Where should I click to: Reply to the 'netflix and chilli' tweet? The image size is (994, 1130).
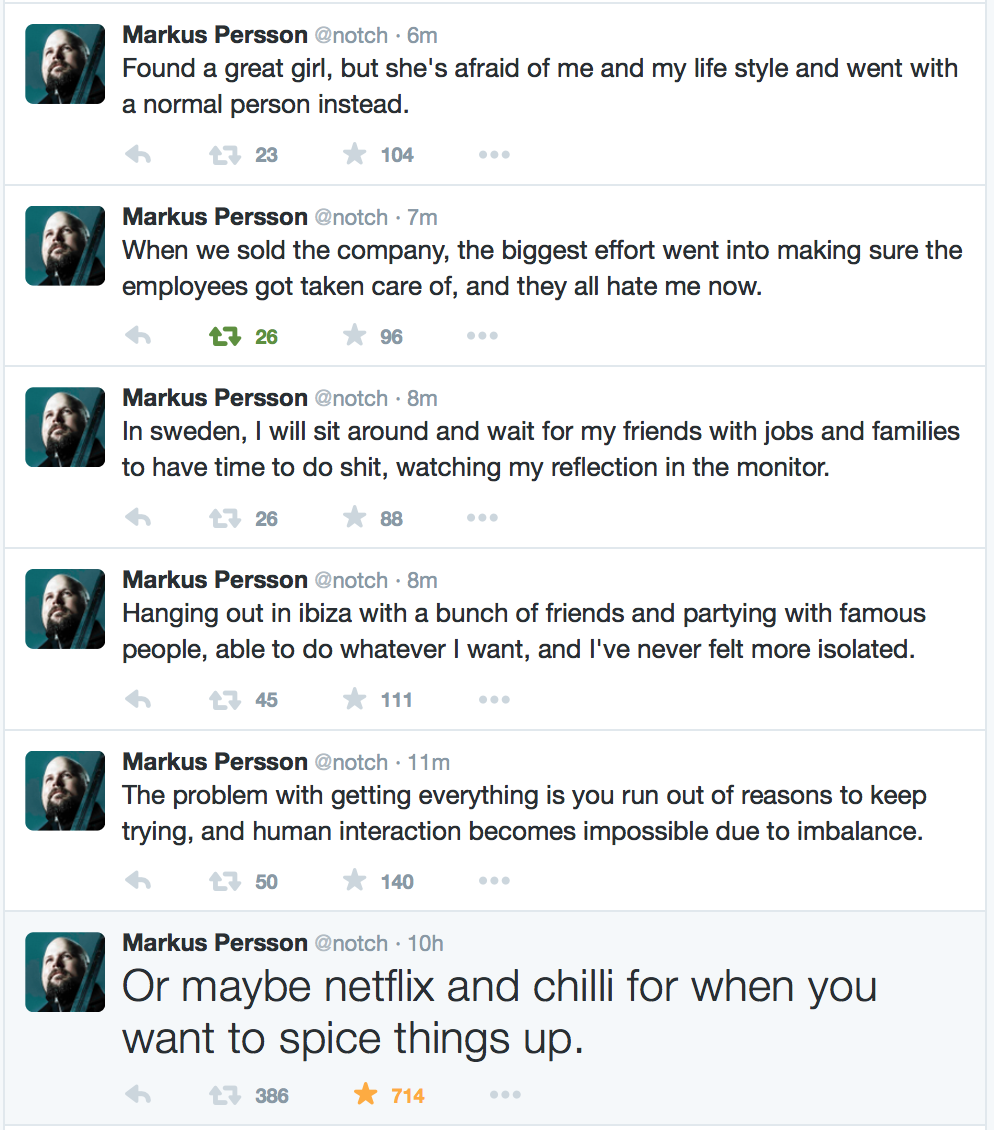tap(138, 1095)
